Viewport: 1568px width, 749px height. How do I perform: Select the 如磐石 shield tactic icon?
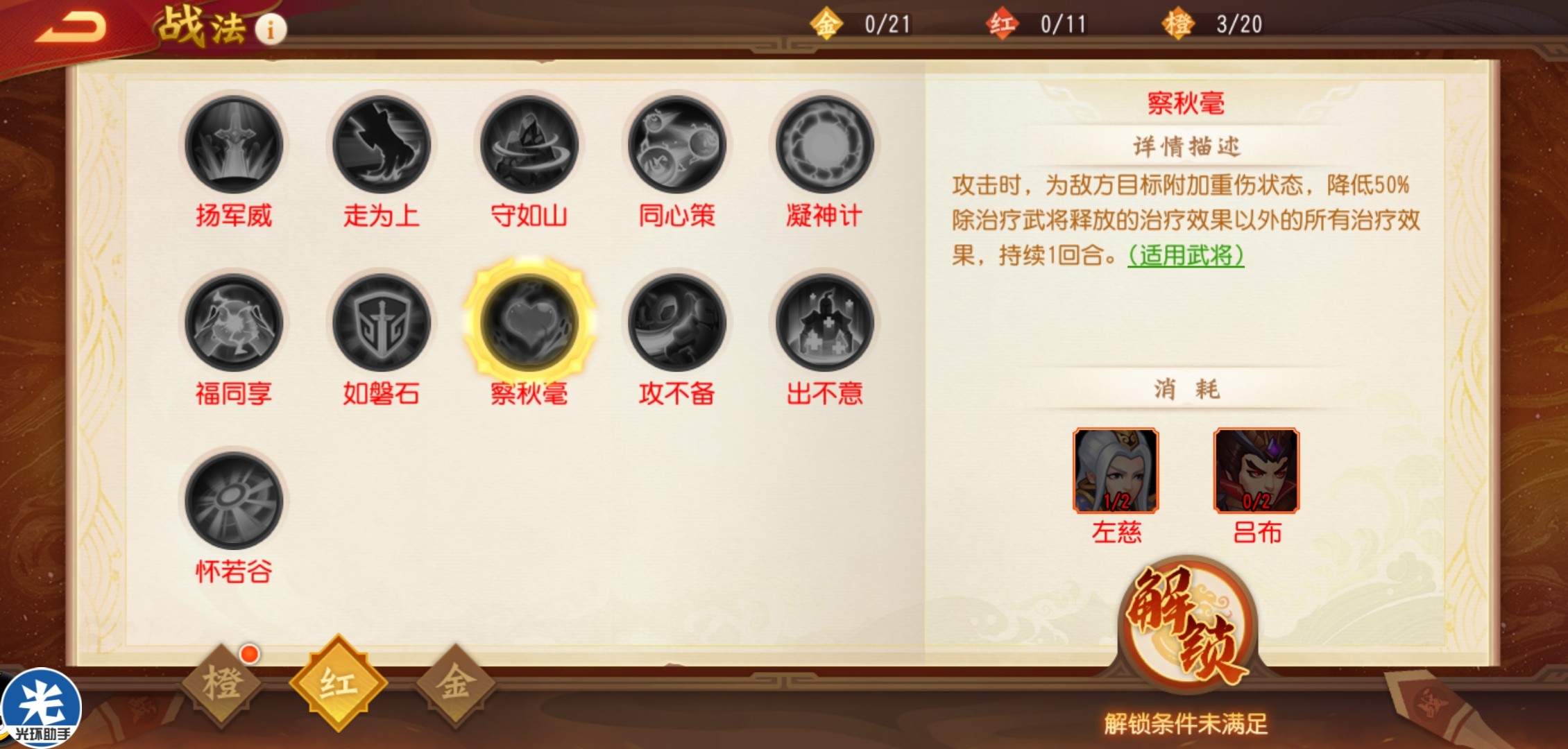(x=382, y=322)
